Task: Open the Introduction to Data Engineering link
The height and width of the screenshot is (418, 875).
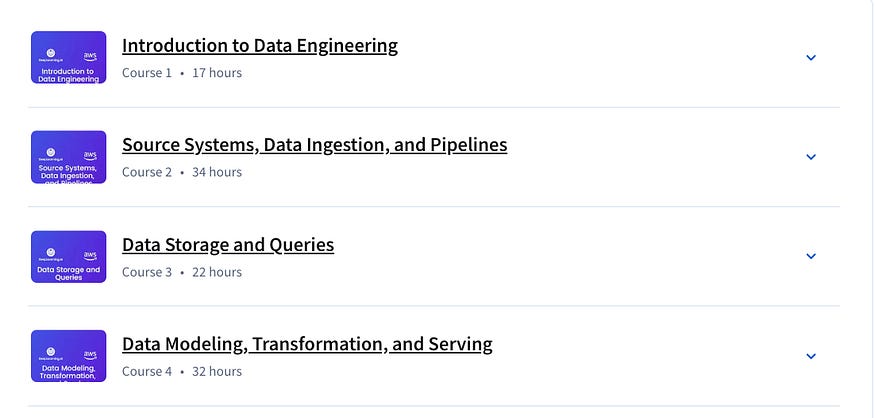Action: pos(260,46)
